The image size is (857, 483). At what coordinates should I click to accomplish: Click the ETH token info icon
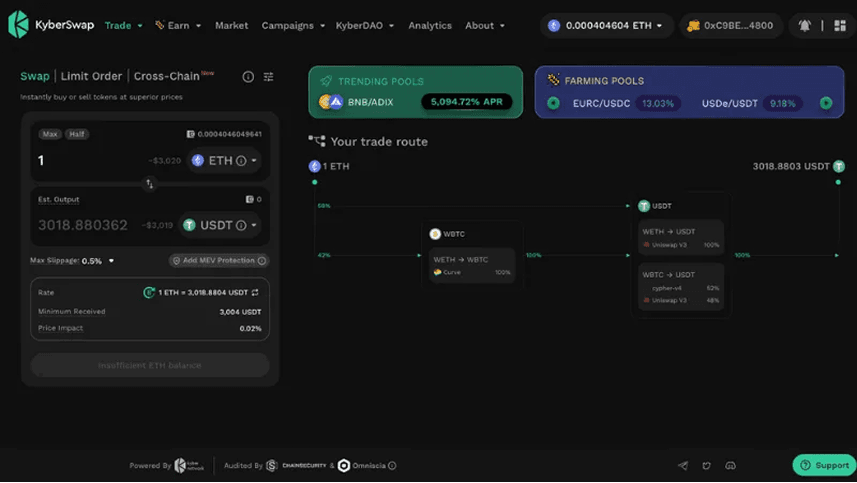241,161
